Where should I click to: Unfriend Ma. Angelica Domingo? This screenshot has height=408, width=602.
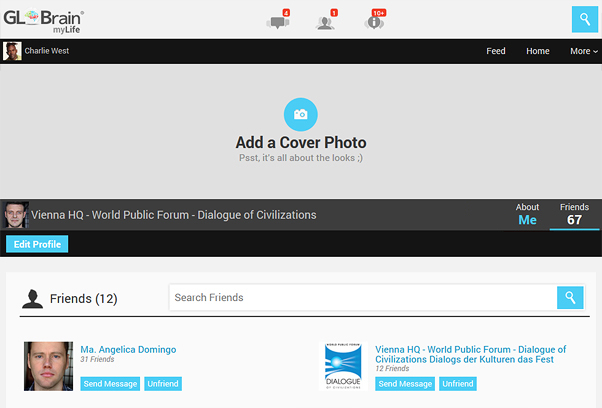(163, 384)
